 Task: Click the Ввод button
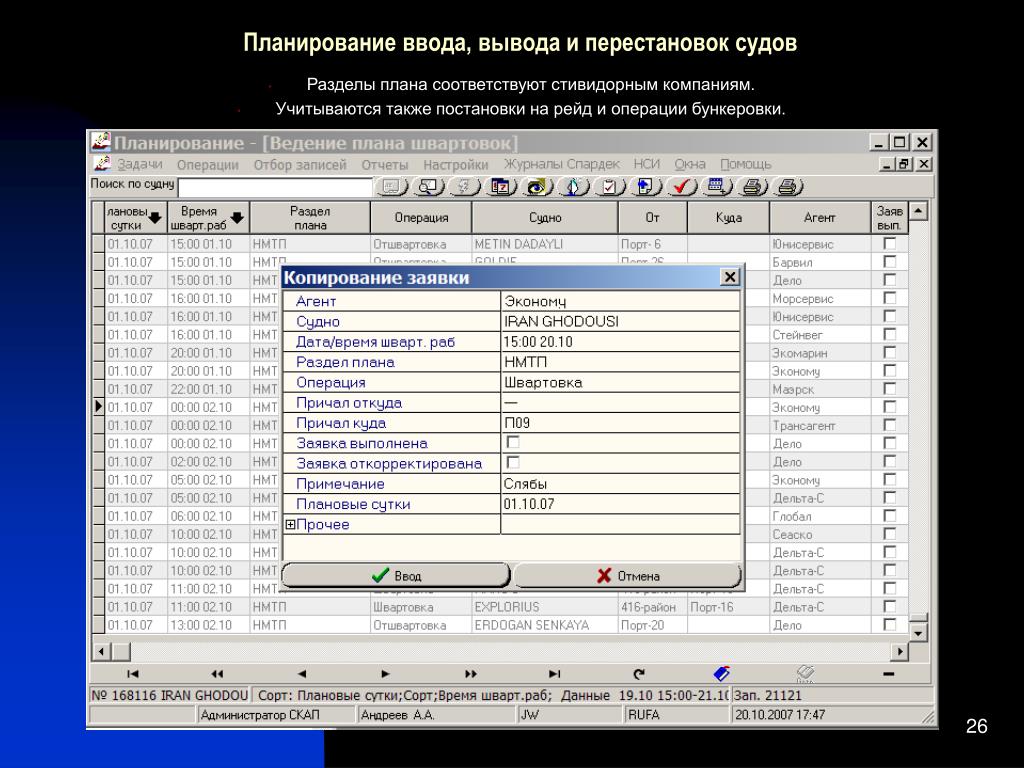396,575
